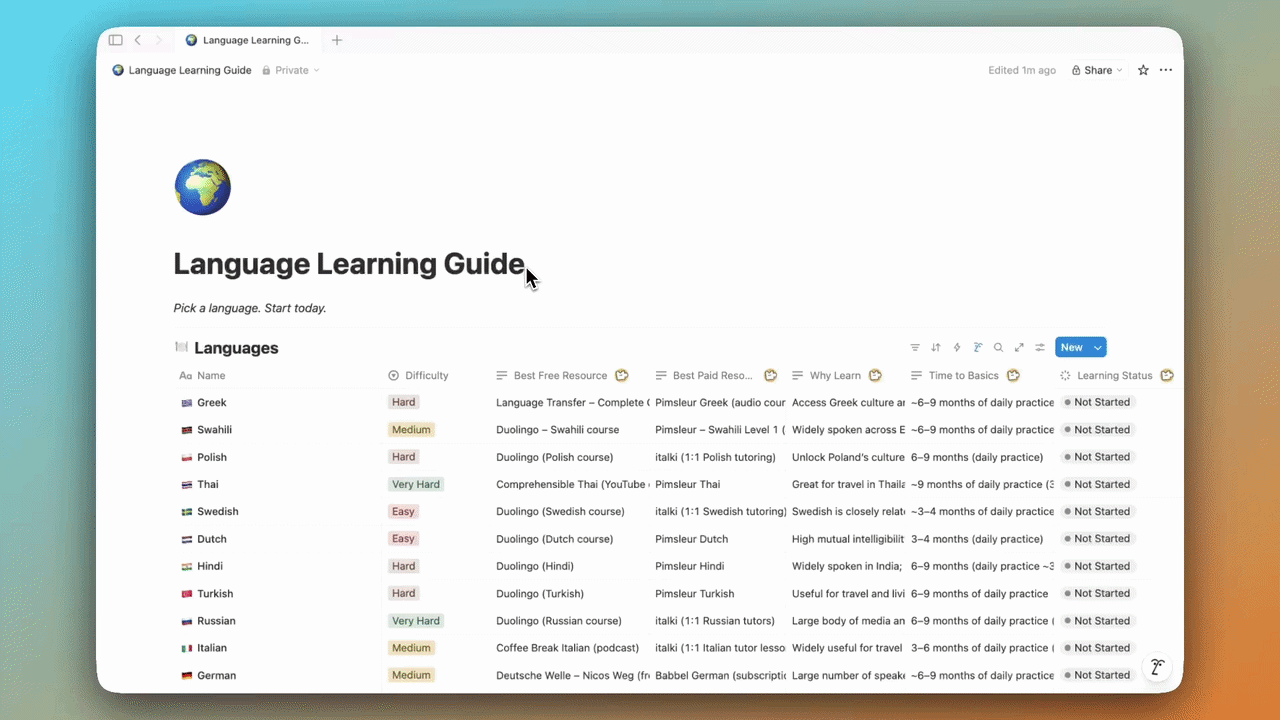This screenshot has height=720, width=1280.
Task: Open automations lightning bolt icon
Action: point(957,348)
